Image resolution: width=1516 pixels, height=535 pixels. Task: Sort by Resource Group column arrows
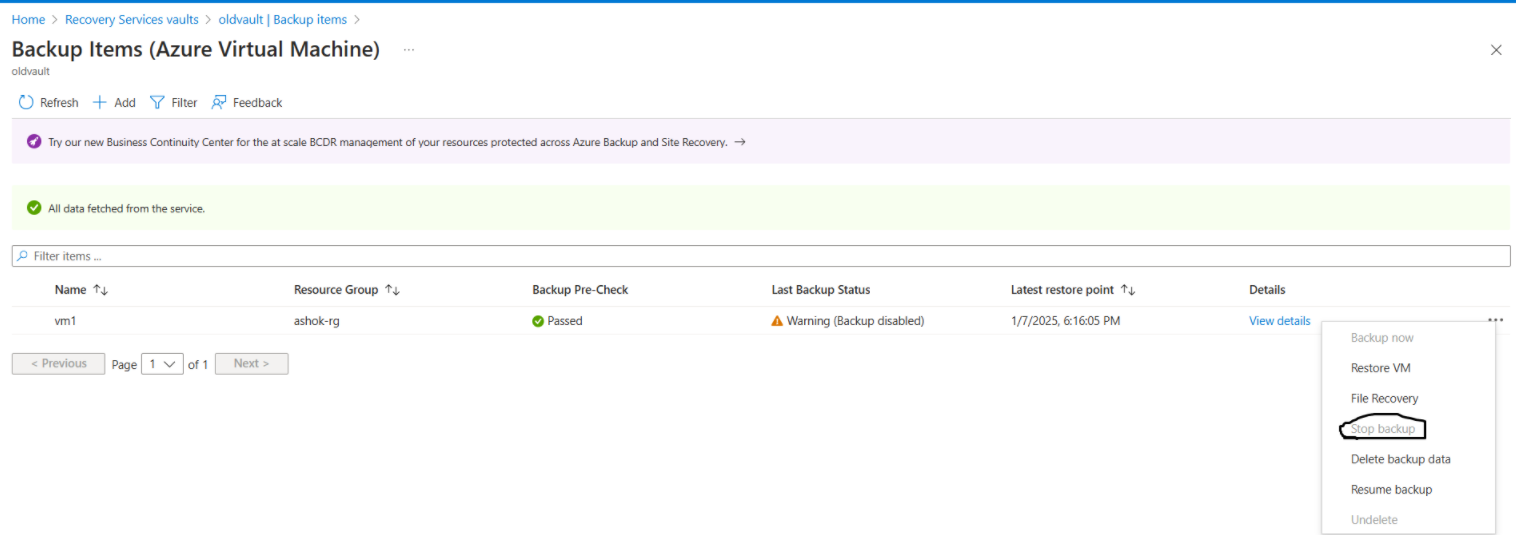click(x=392, y=290)
